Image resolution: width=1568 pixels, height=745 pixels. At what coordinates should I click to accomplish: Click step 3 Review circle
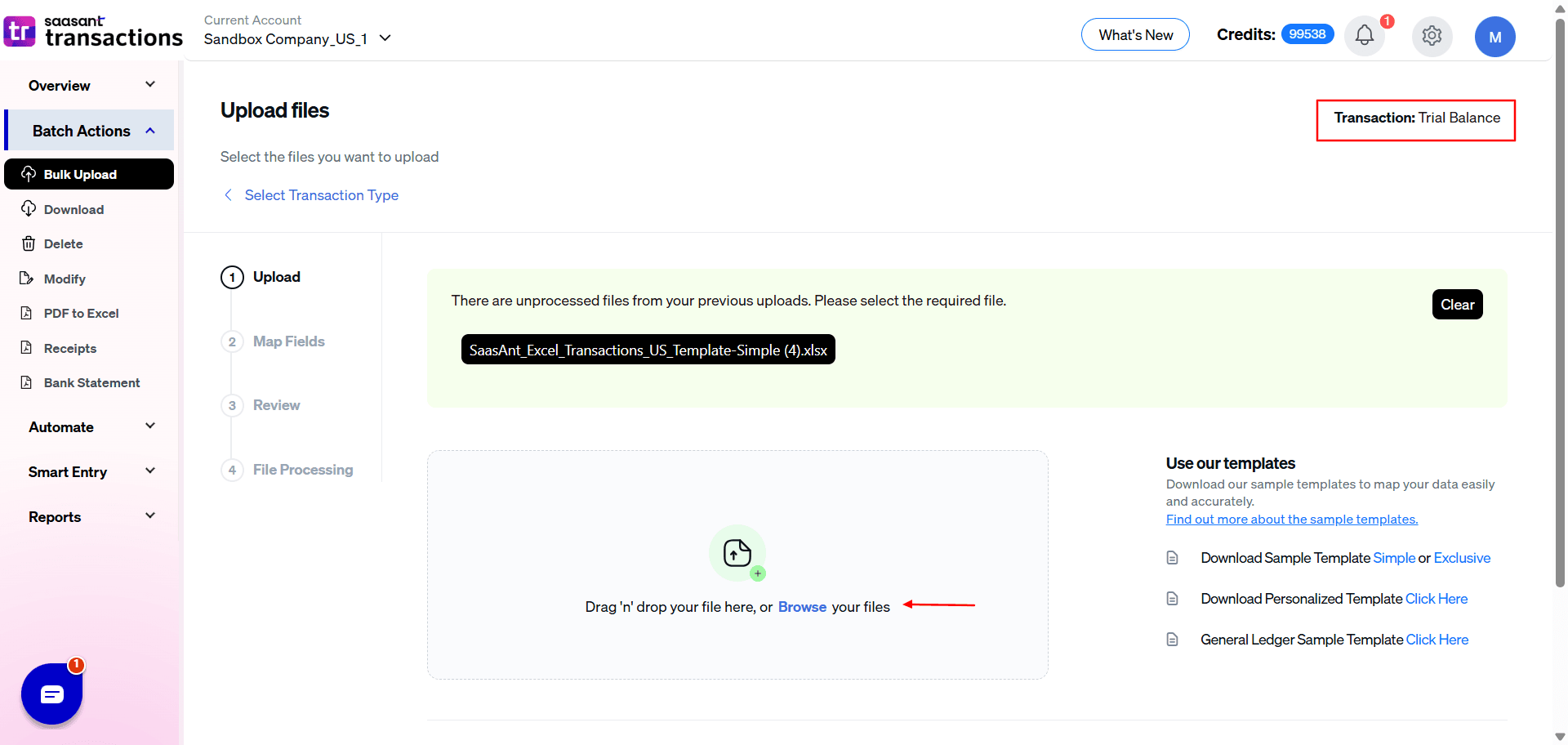232,405
